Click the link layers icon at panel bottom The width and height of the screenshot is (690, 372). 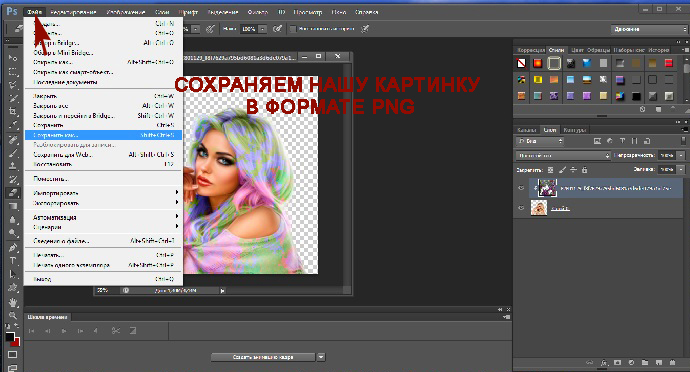pos(590,363)
